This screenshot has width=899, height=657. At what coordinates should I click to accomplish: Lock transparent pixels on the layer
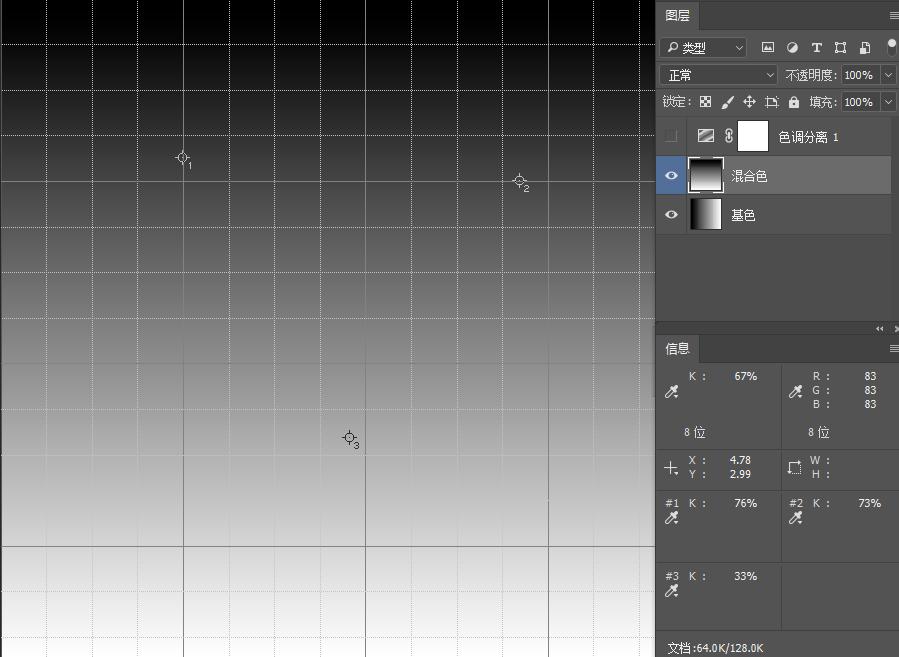(x=705, y=102)
